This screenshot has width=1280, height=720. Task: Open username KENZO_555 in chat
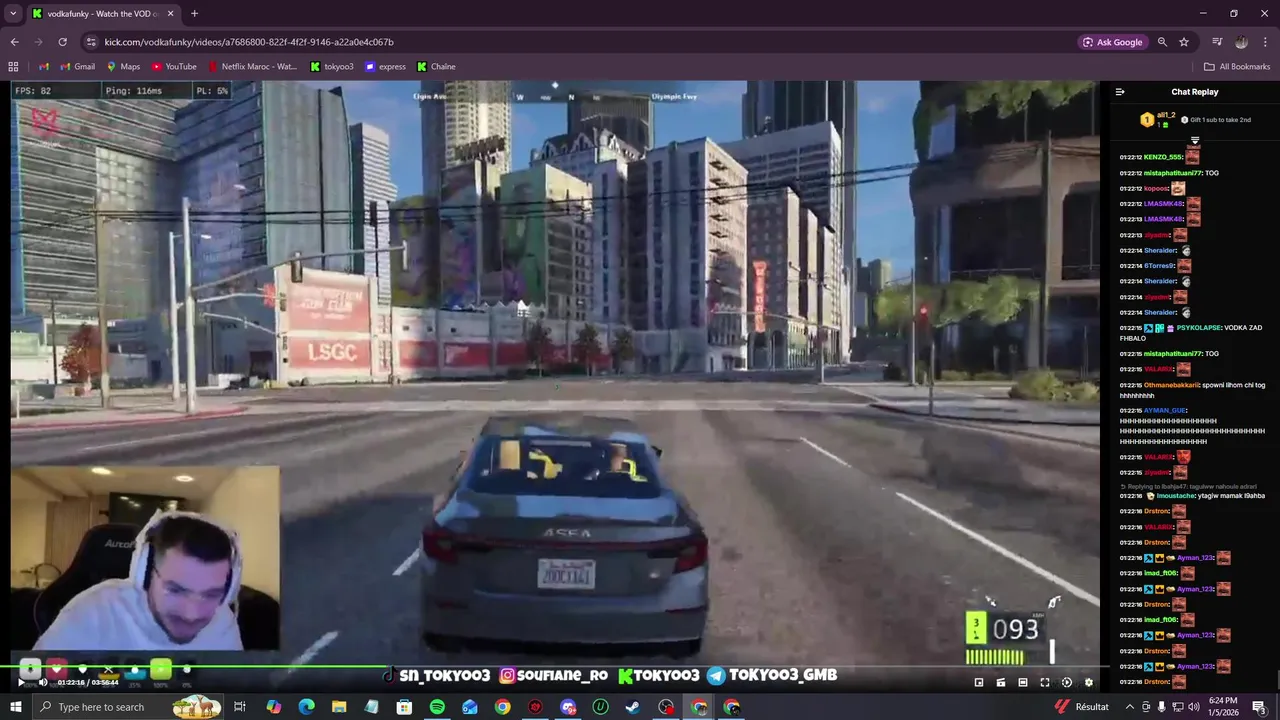coord(1163,157)
